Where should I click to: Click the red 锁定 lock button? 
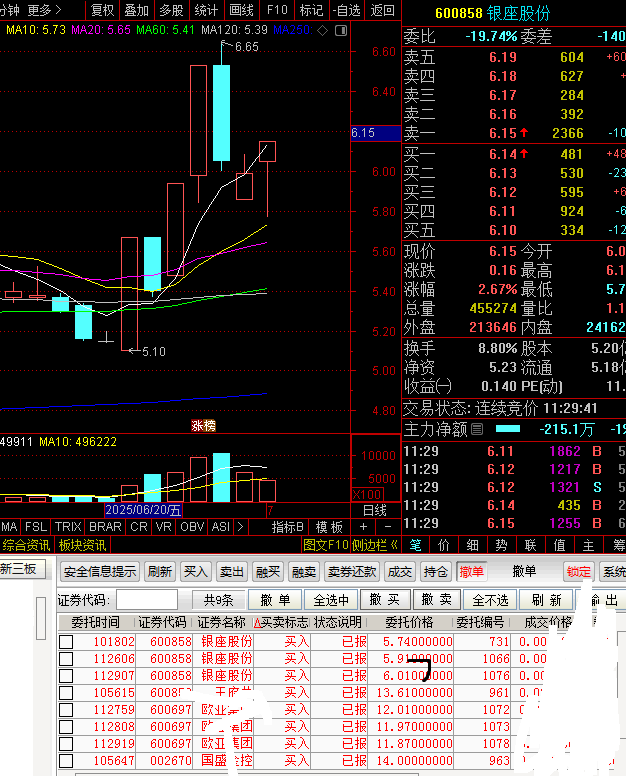pyautogui.click(x=579, y=572)
